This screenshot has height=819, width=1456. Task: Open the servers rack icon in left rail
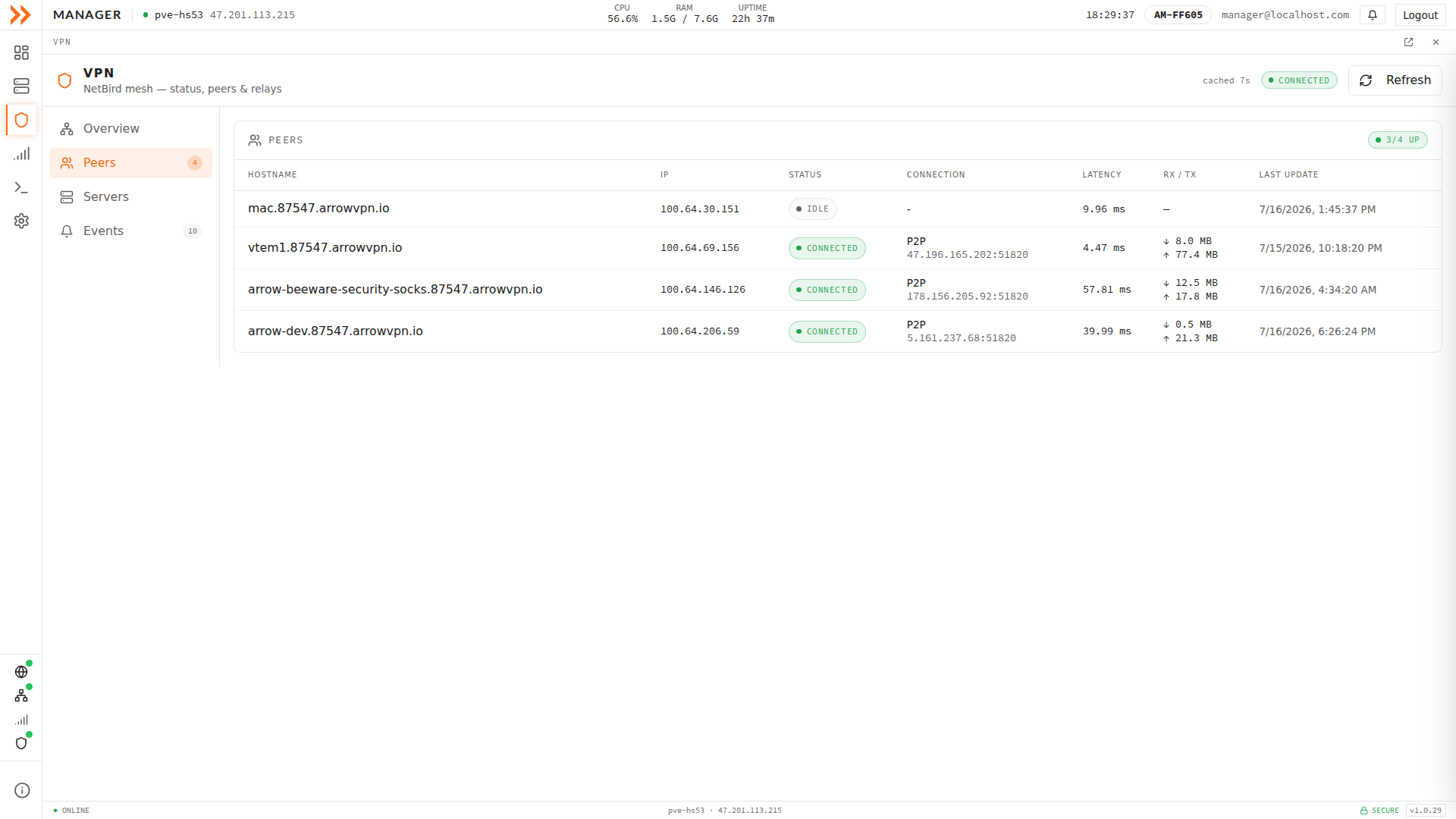(21, 86)
